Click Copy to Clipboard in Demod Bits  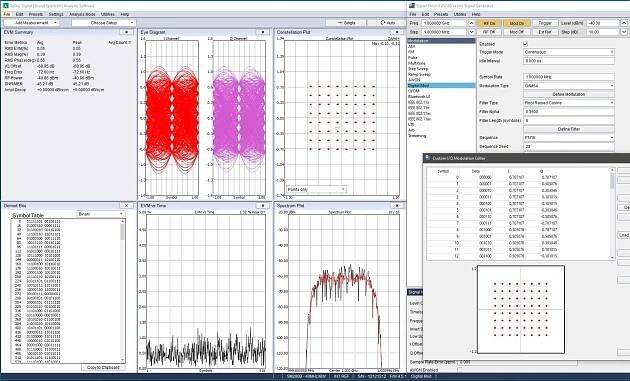[103, 367]
